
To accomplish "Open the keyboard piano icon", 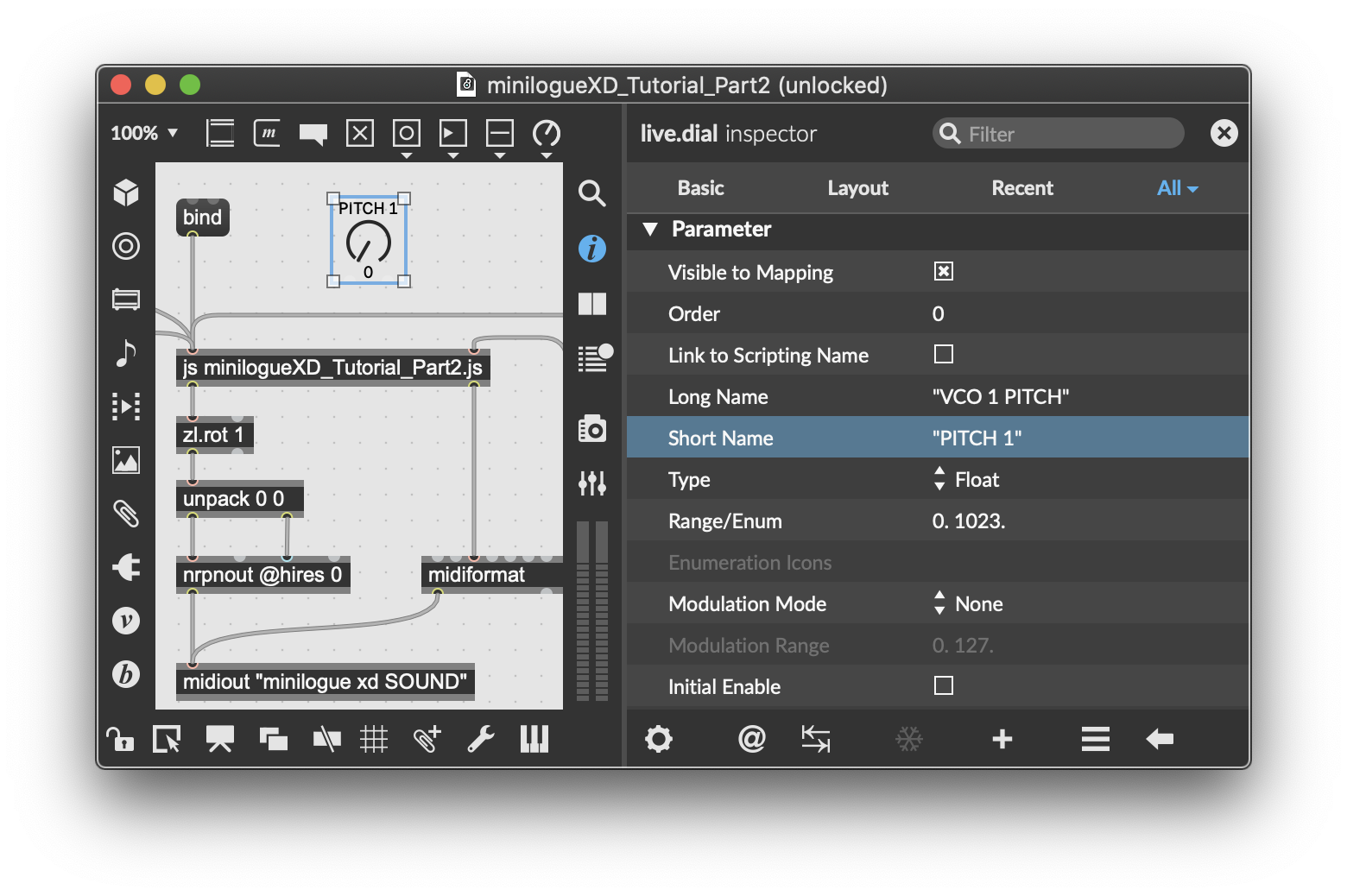I will pos(534,739).
